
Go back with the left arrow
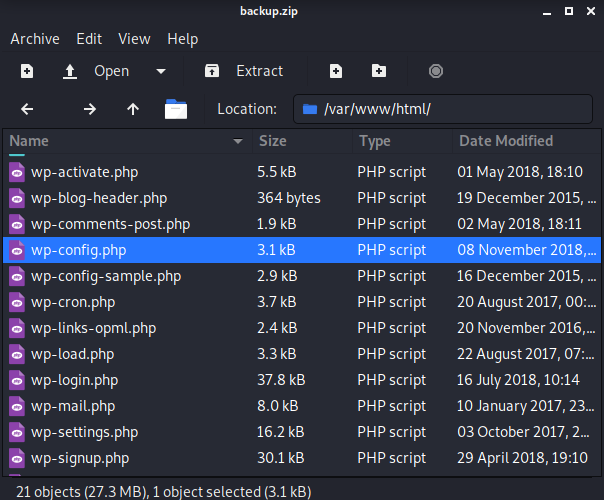pyautogui.click(x=27, y=109)
